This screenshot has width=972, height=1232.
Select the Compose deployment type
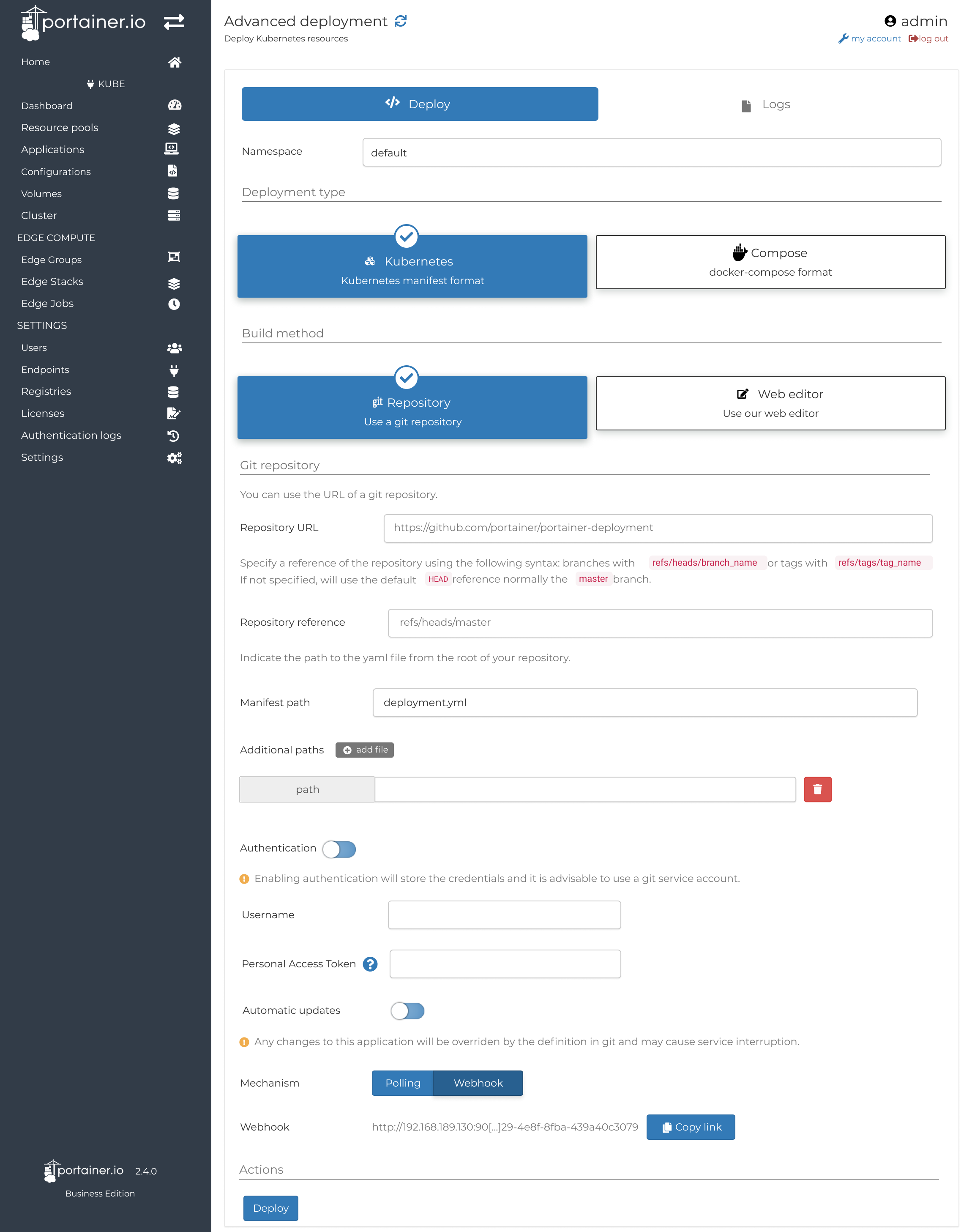tap(770, 262)
